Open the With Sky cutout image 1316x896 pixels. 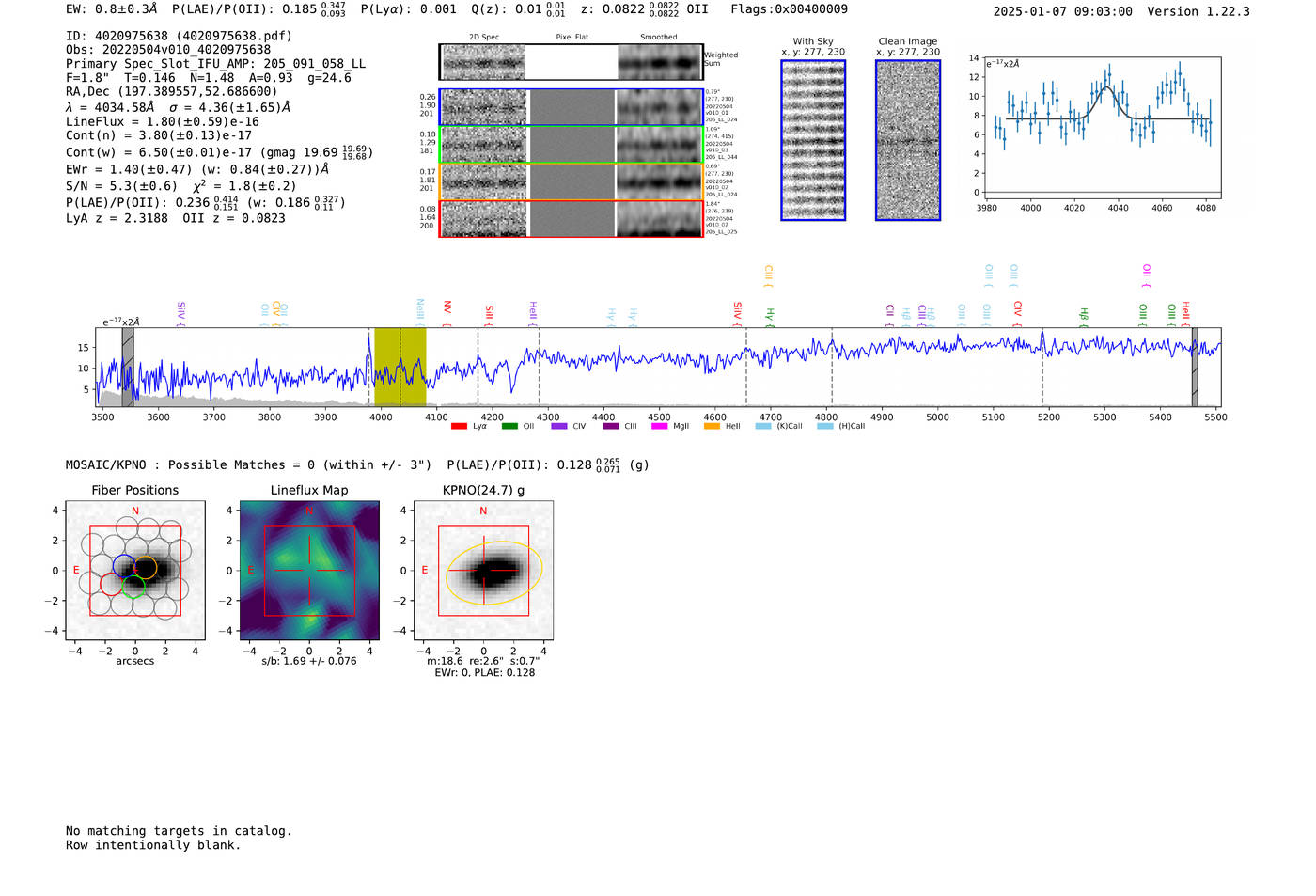point(813,140)
